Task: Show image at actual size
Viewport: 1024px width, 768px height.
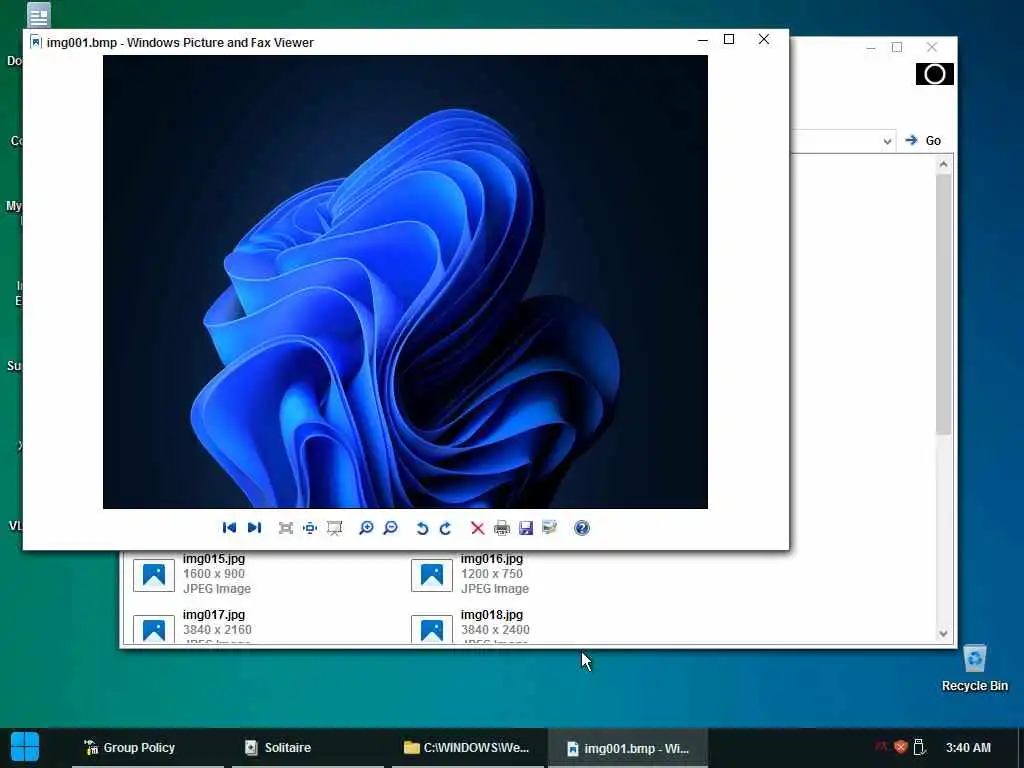Action: pos(310,528)
